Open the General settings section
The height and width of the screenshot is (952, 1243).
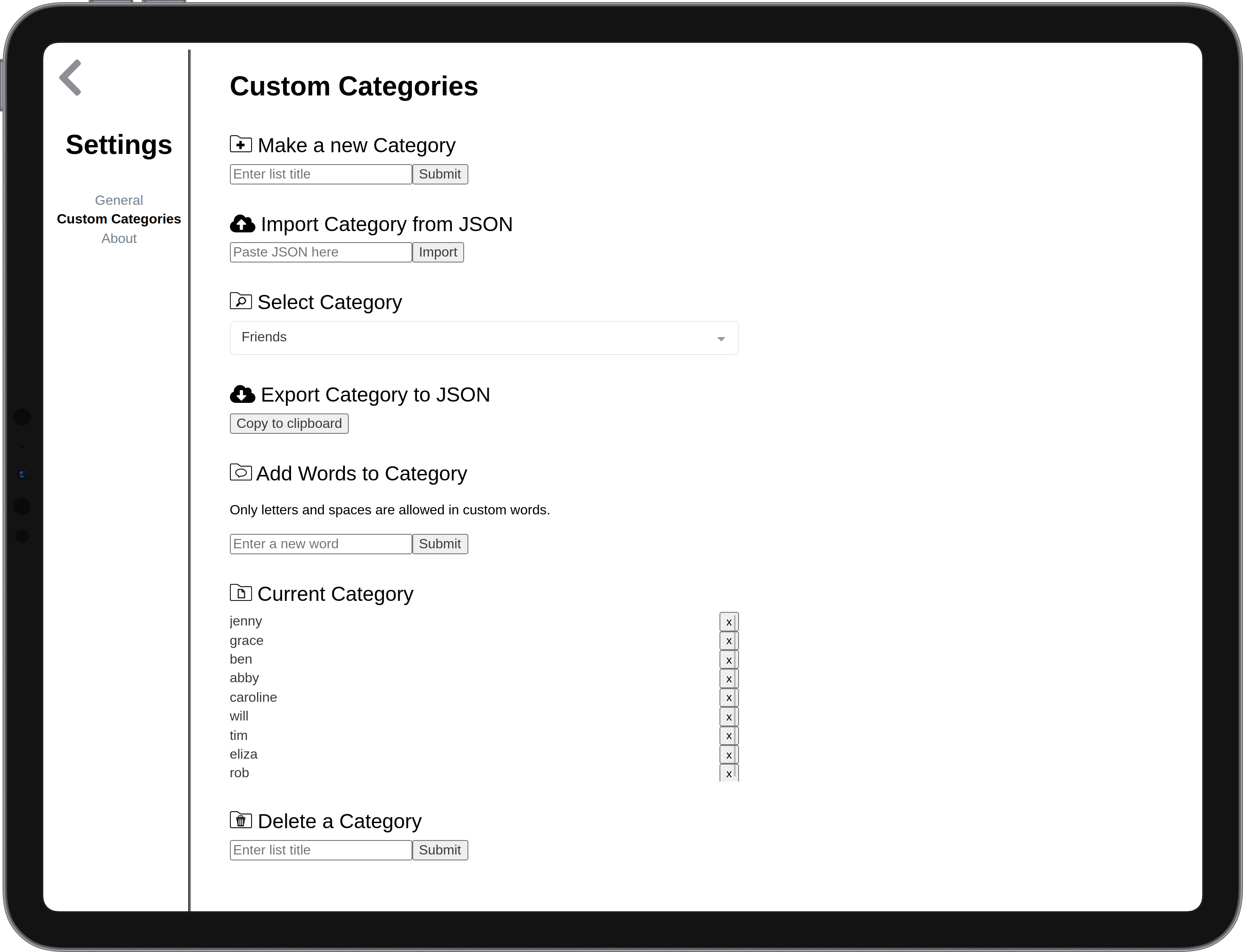pos(119,200)
